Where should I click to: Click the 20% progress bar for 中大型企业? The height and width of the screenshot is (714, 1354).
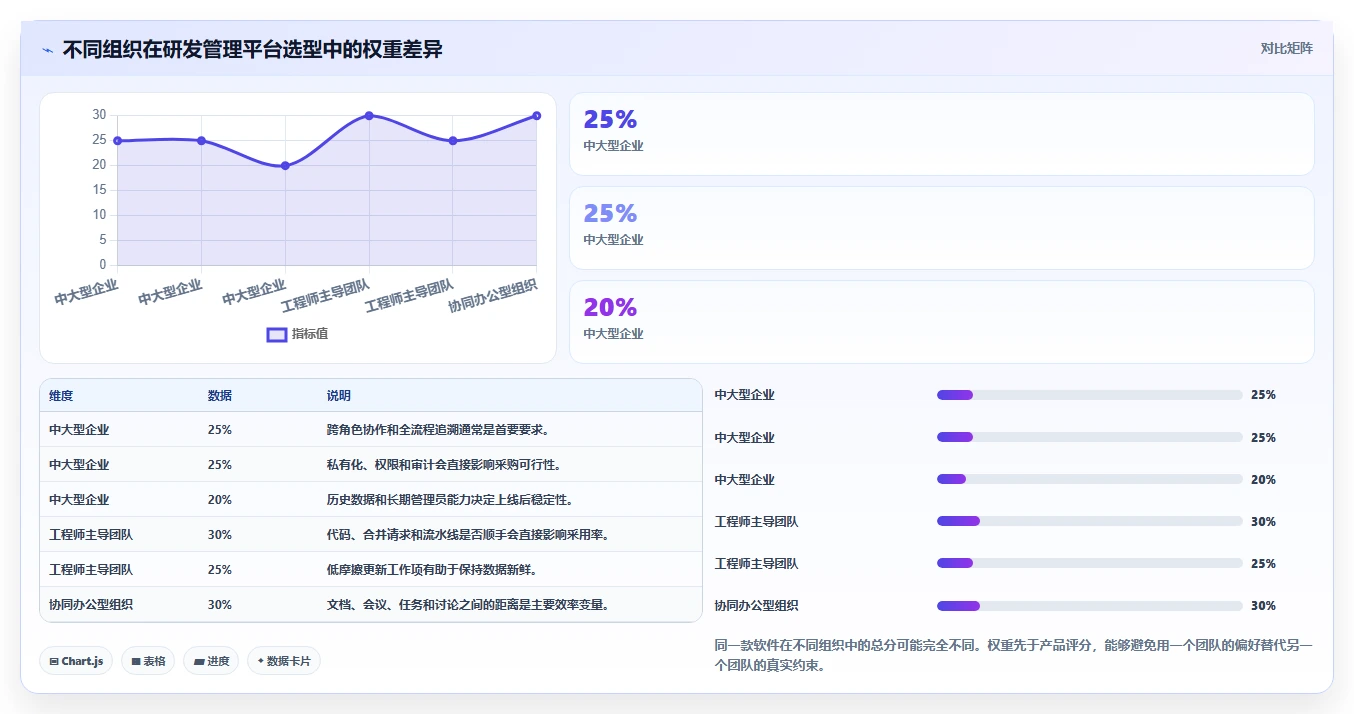coord(1090,479)
